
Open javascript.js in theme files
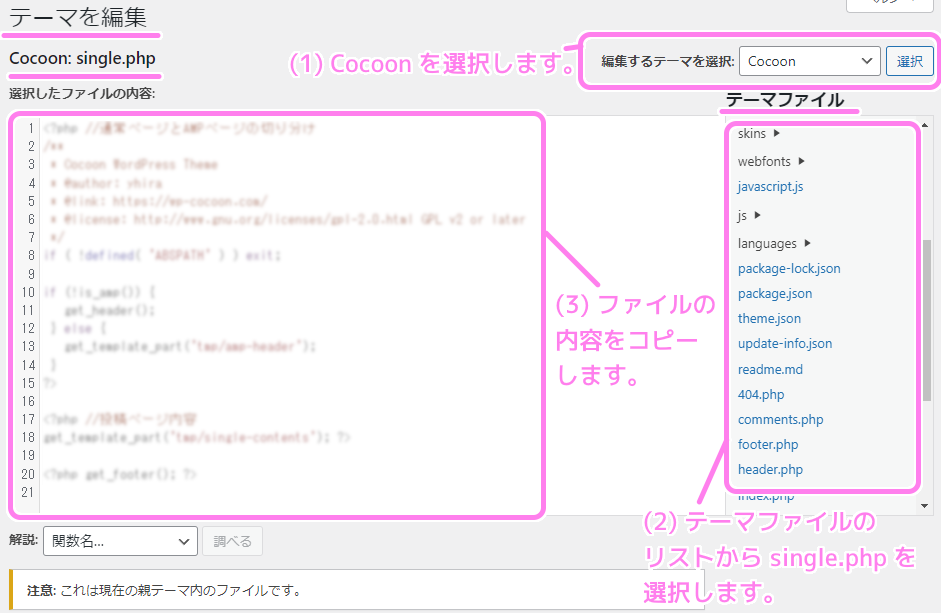tap(770, 187)
